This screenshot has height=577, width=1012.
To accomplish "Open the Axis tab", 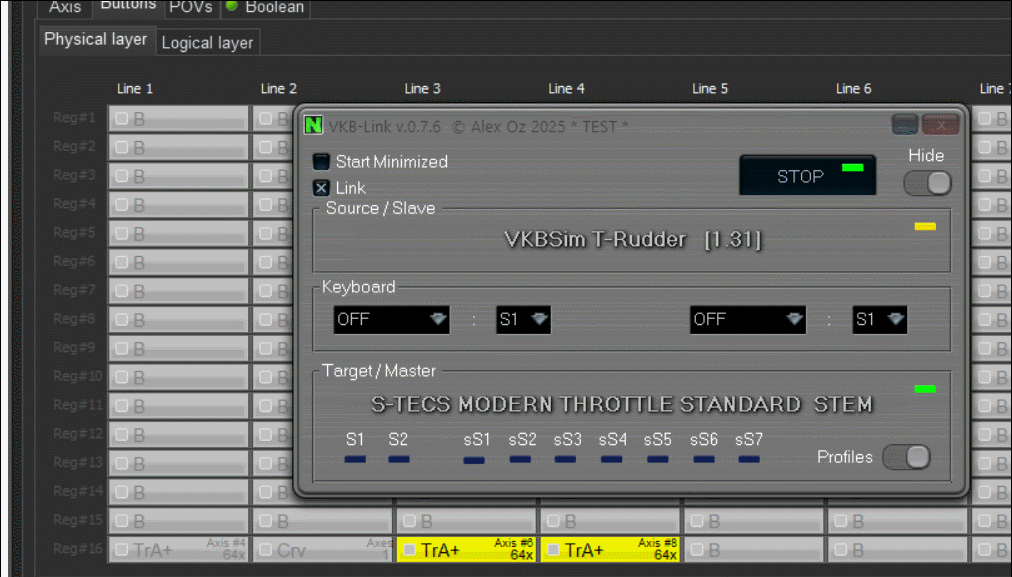I will (x=65, y=8).
